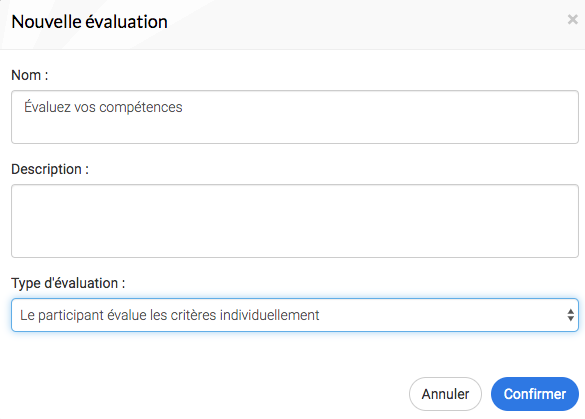Focus the Nom input field
Screen dimensions: 585x419
pos(295,117)
